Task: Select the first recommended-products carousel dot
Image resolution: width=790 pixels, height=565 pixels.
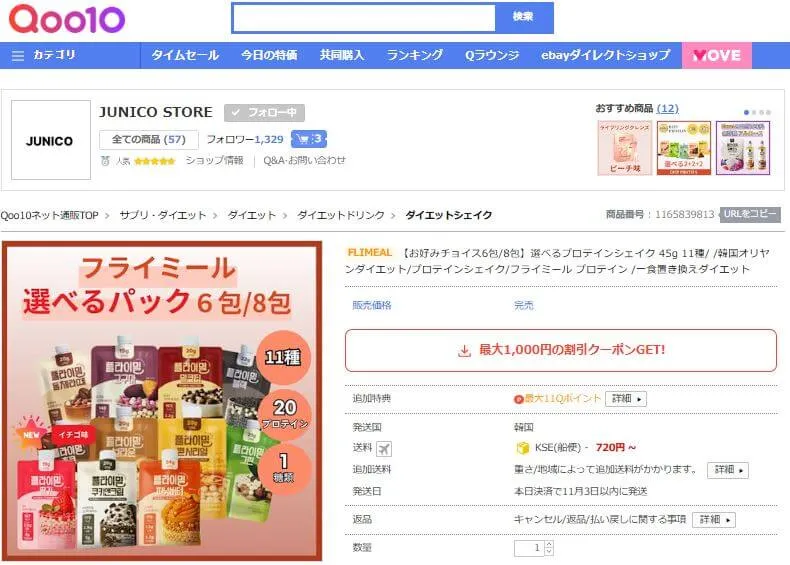Action: [747, 112]
